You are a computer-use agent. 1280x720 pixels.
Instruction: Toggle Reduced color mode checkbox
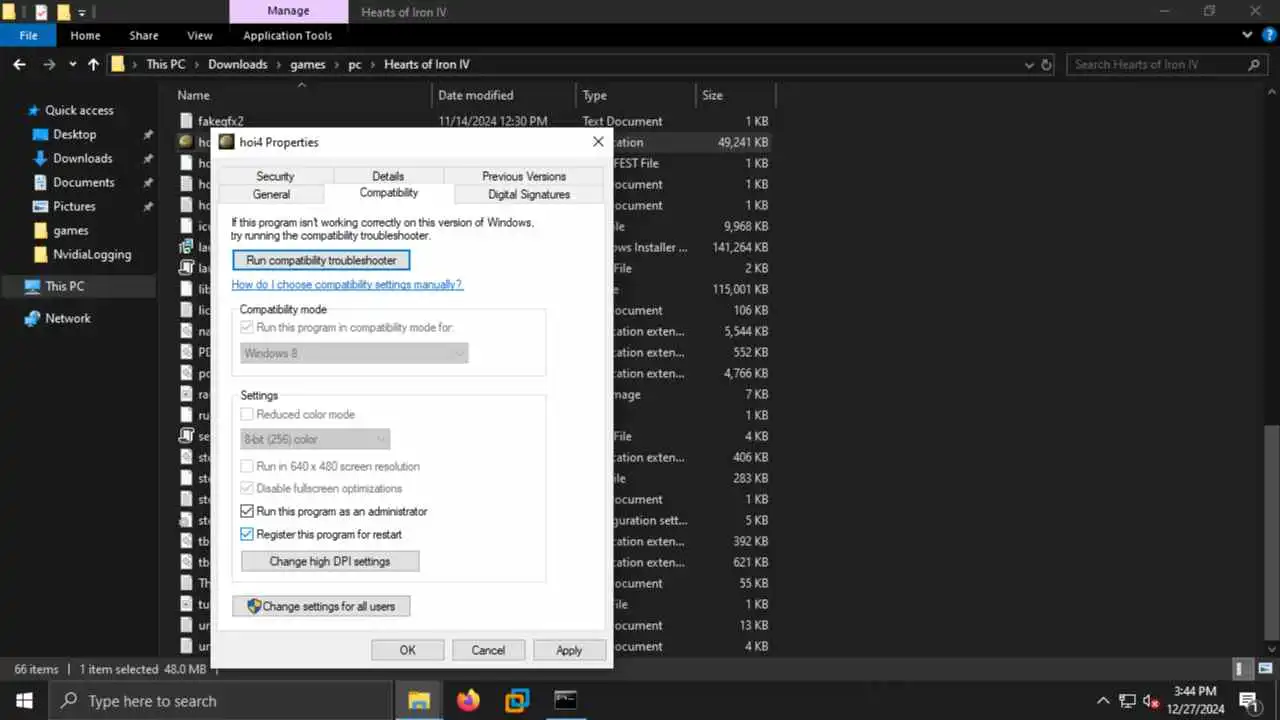pos(247,414)
